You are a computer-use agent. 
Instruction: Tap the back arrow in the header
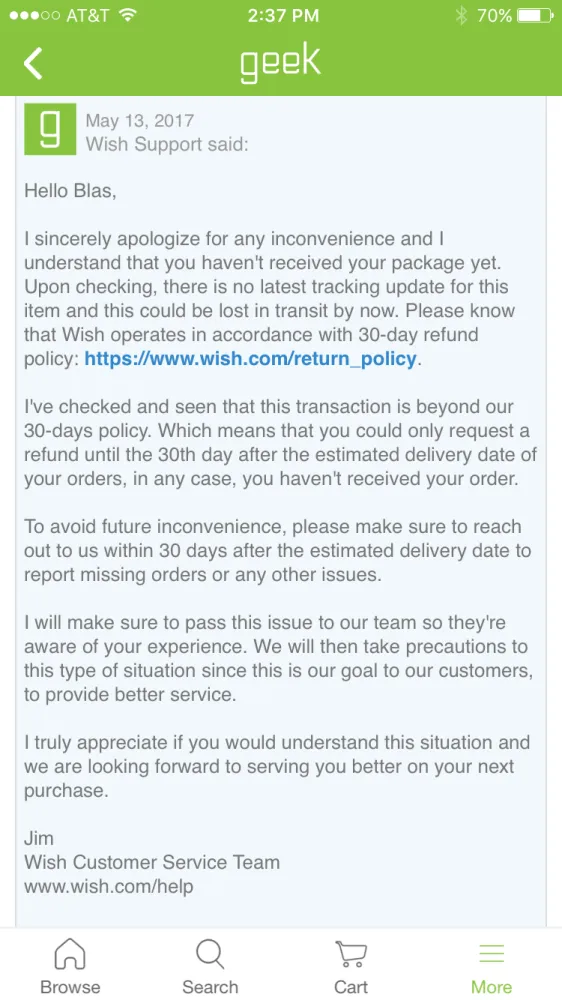point(33,63)
